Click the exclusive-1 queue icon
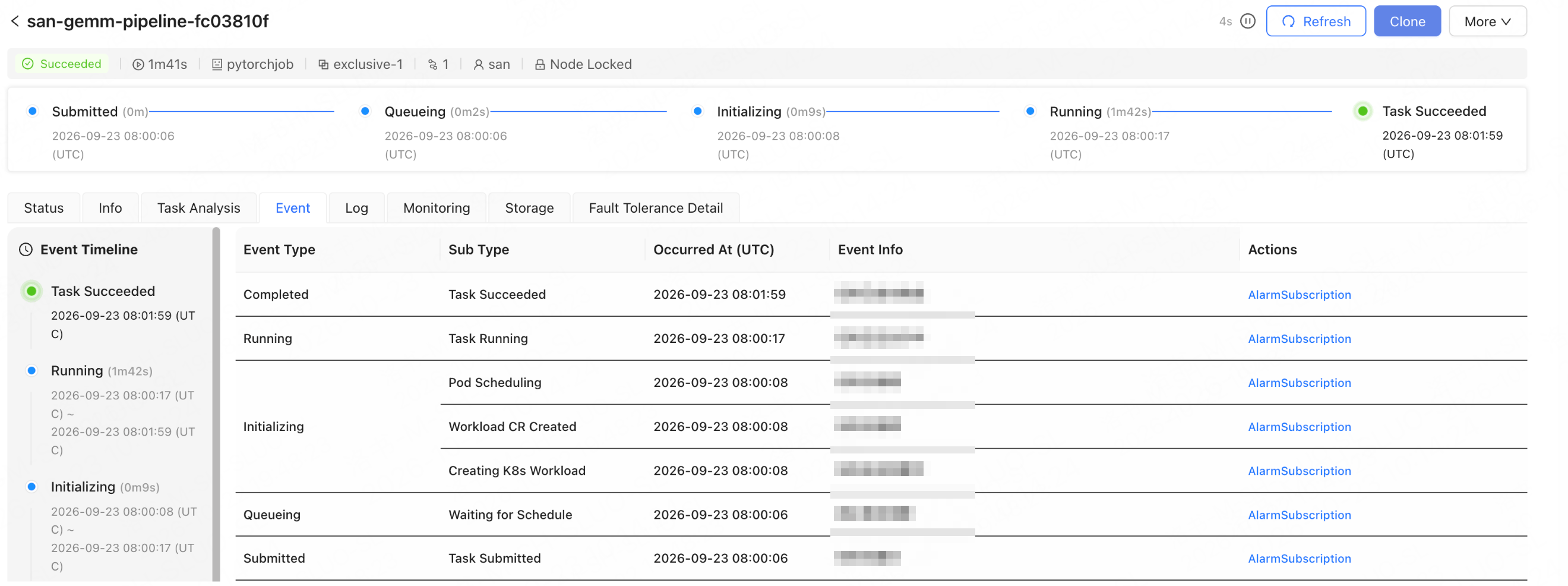This screenshot has height=586, width=1568. point(323,65)
